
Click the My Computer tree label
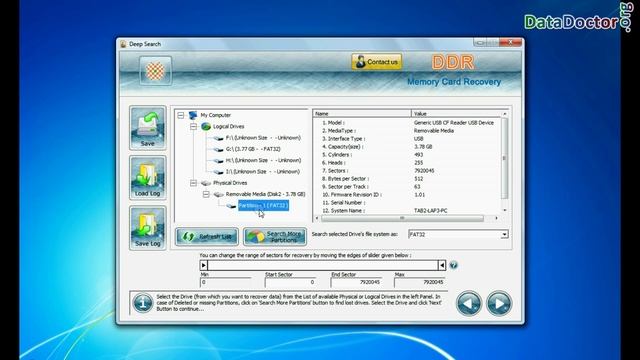[216, 115]
